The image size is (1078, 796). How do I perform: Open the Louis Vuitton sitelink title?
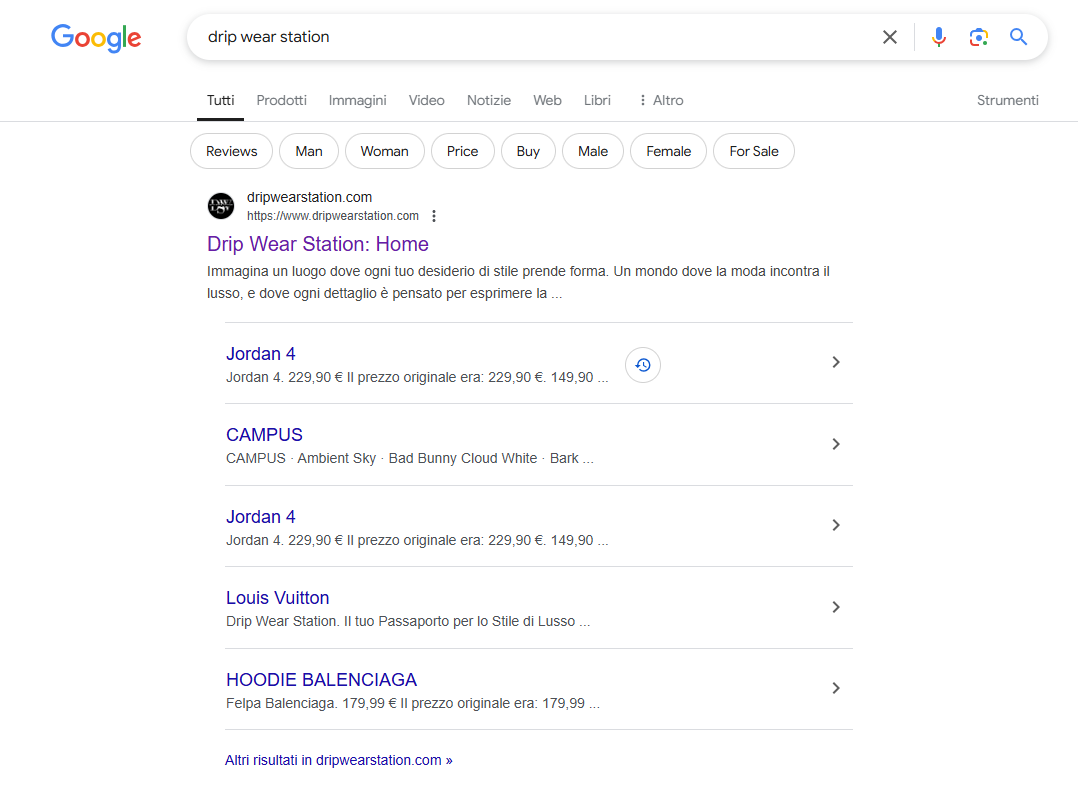point(278,598)
